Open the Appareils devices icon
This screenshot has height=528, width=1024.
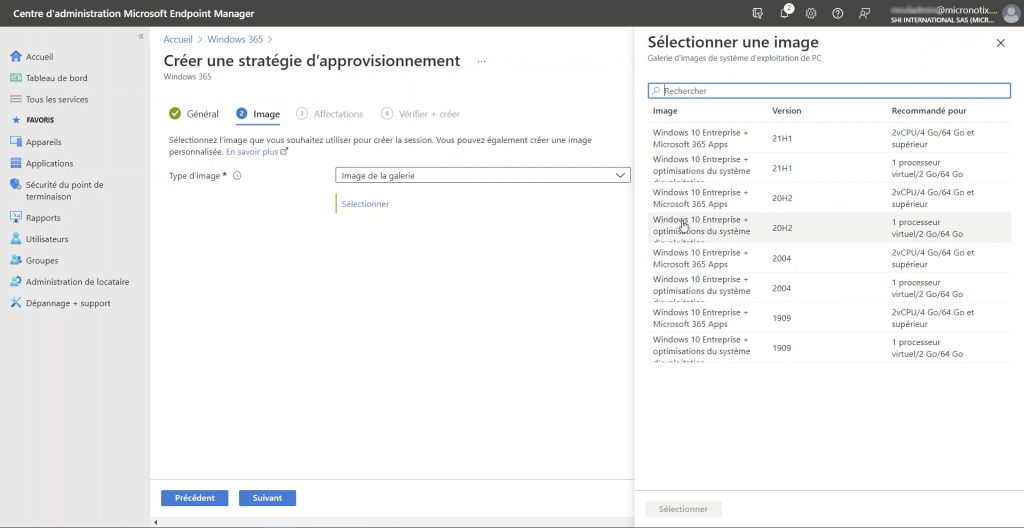pos(16,142)
